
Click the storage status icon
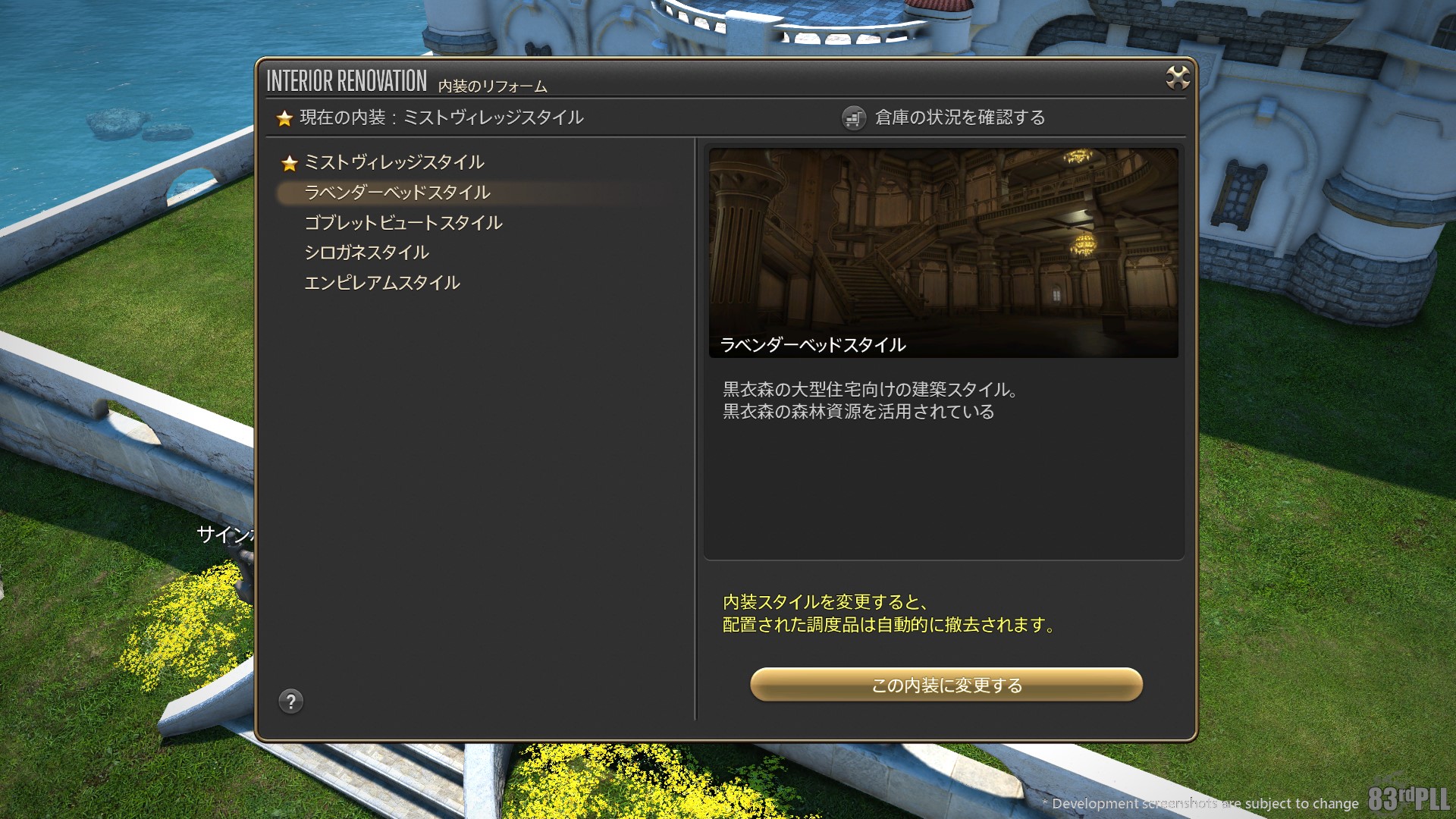854,118
